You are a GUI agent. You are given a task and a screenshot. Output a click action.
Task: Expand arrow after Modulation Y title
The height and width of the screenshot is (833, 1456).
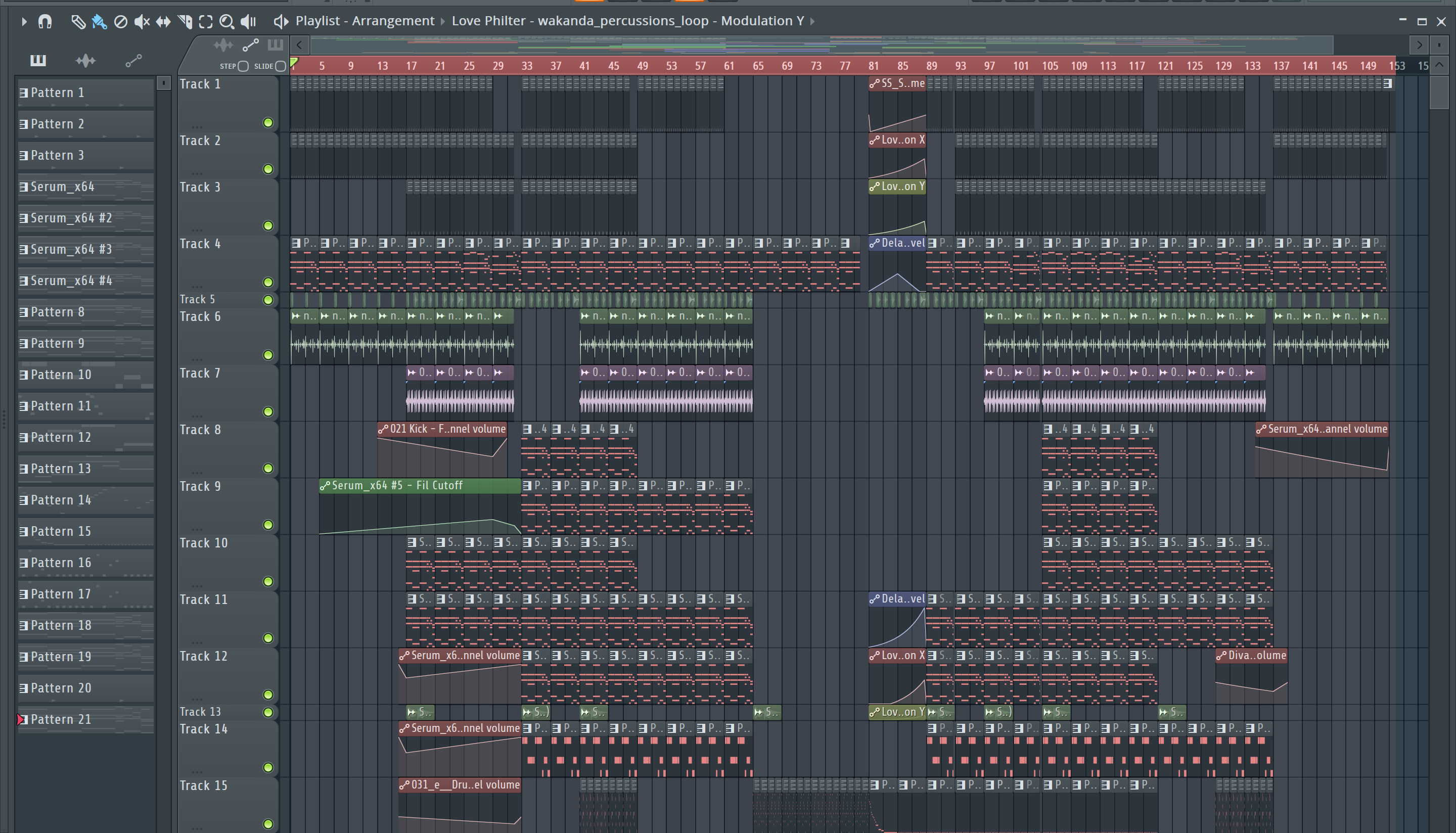pos(812,22)
